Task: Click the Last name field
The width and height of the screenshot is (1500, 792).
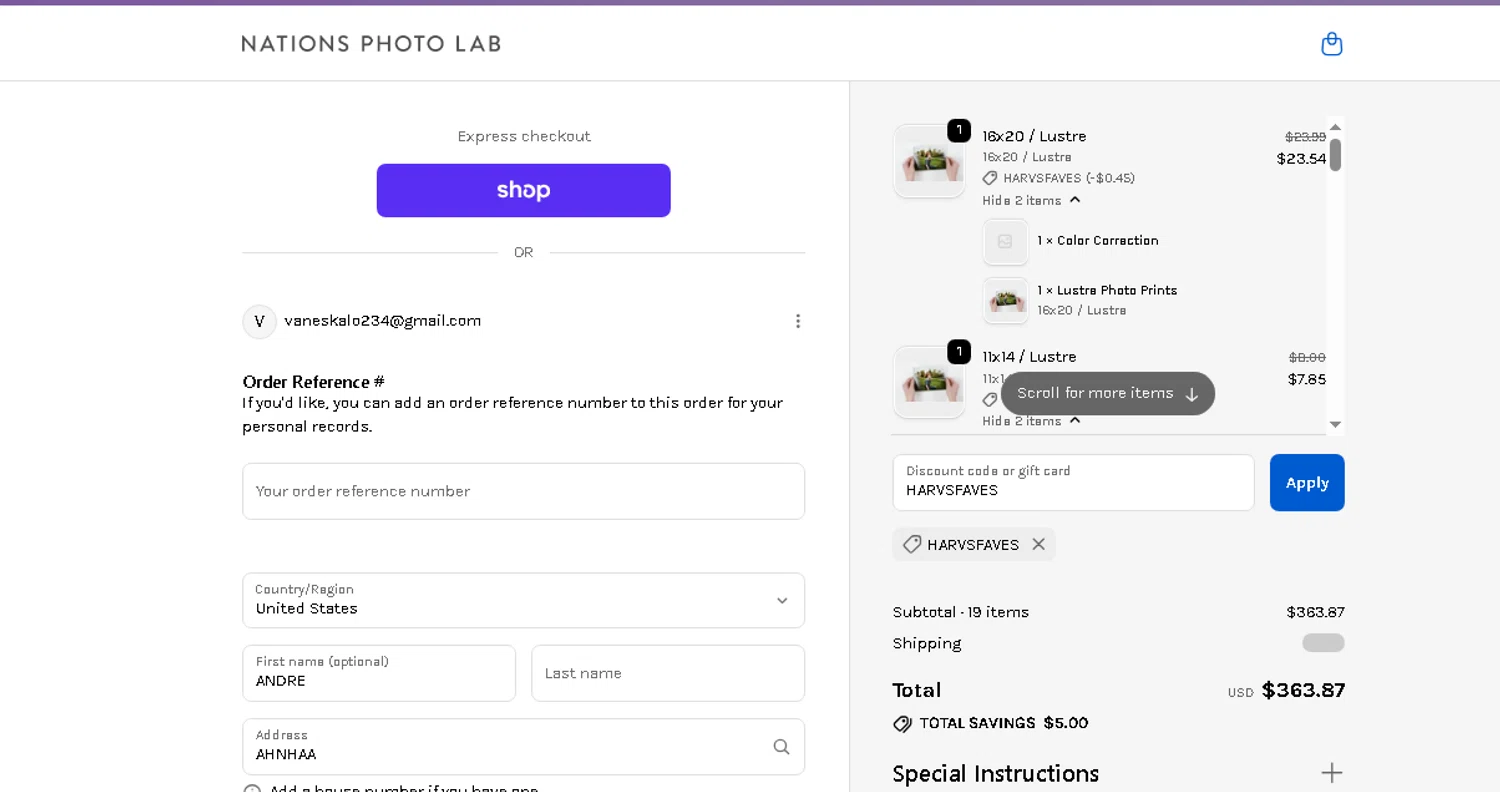Action: click(668, 673)
